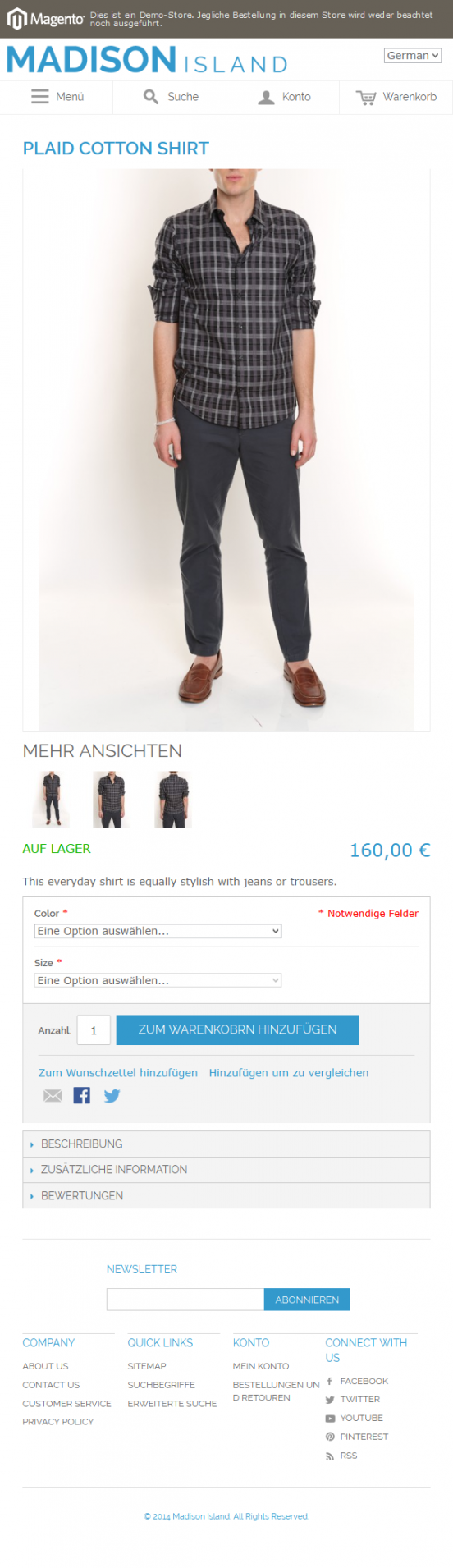
Task: Click the Abonnieren newsletter button
Action: pos(307,1300)
